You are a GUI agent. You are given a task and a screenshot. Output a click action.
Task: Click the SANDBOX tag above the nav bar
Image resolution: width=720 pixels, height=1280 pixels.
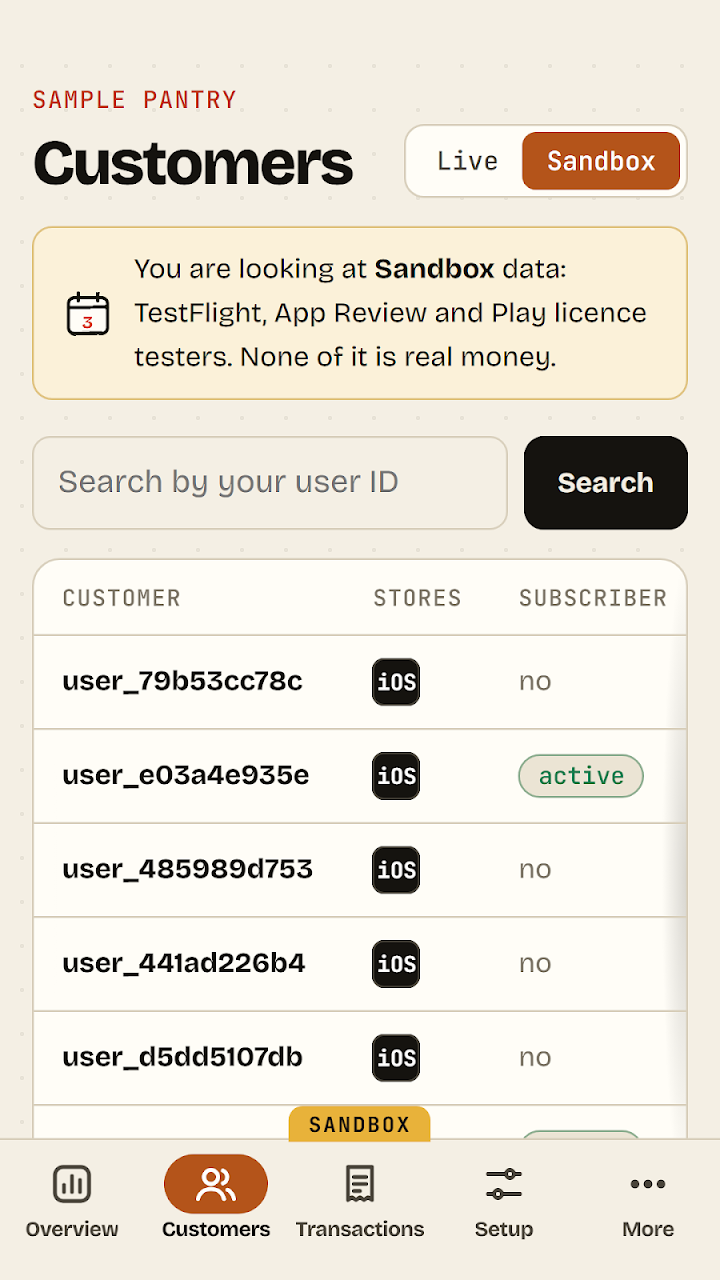360,1124
